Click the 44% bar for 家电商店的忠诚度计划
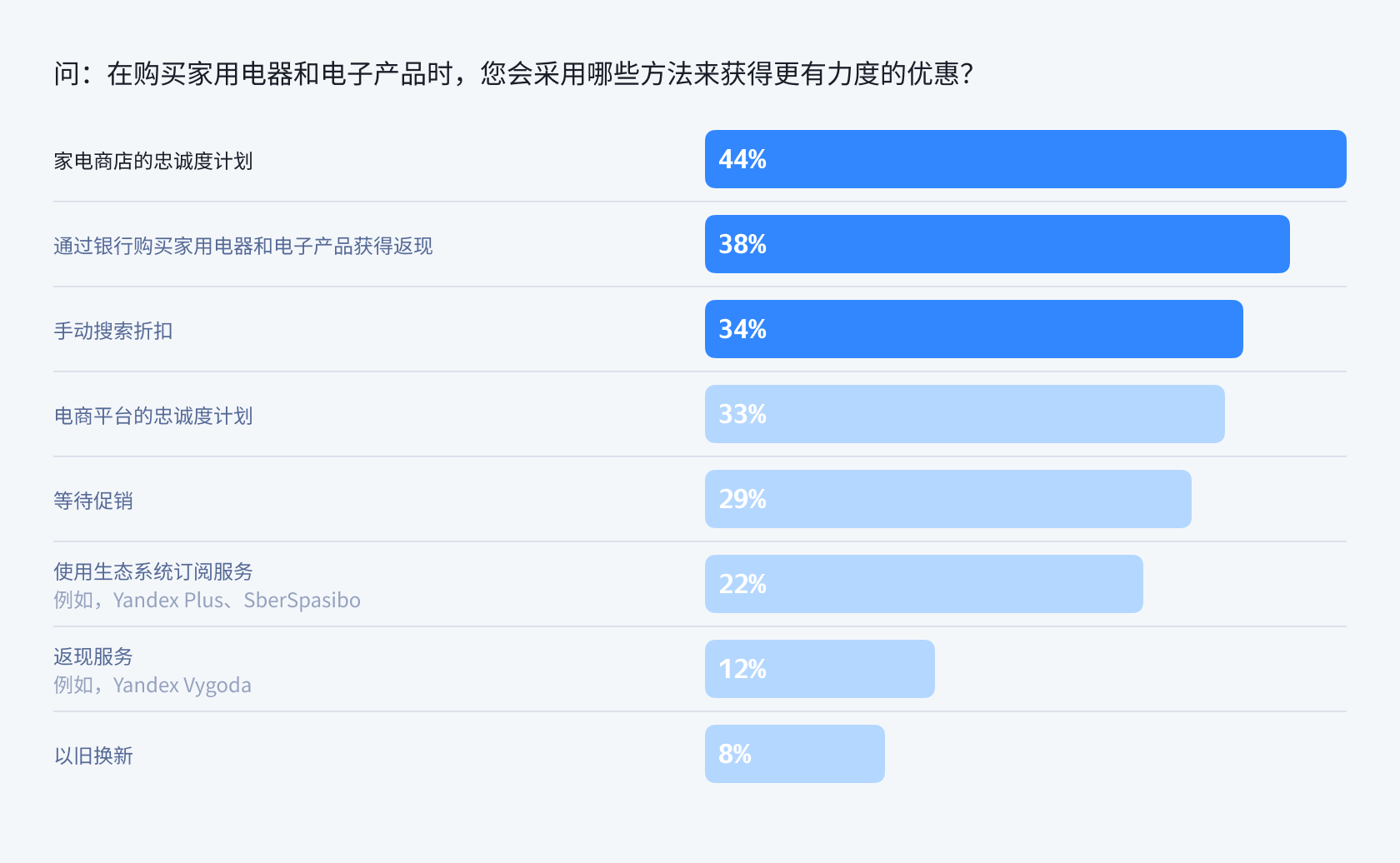 pos(1025,159)
